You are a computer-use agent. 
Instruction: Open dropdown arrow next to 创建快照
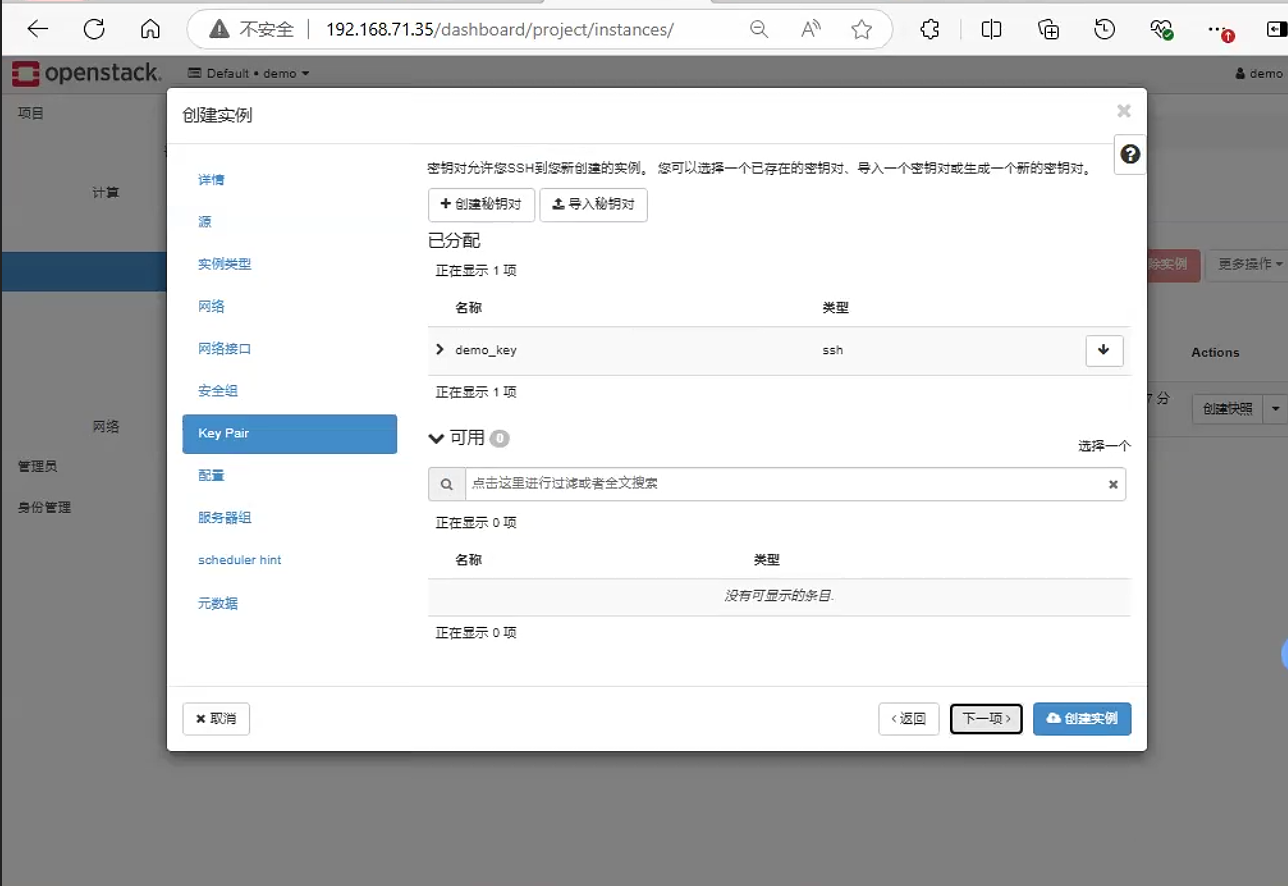1275,409
